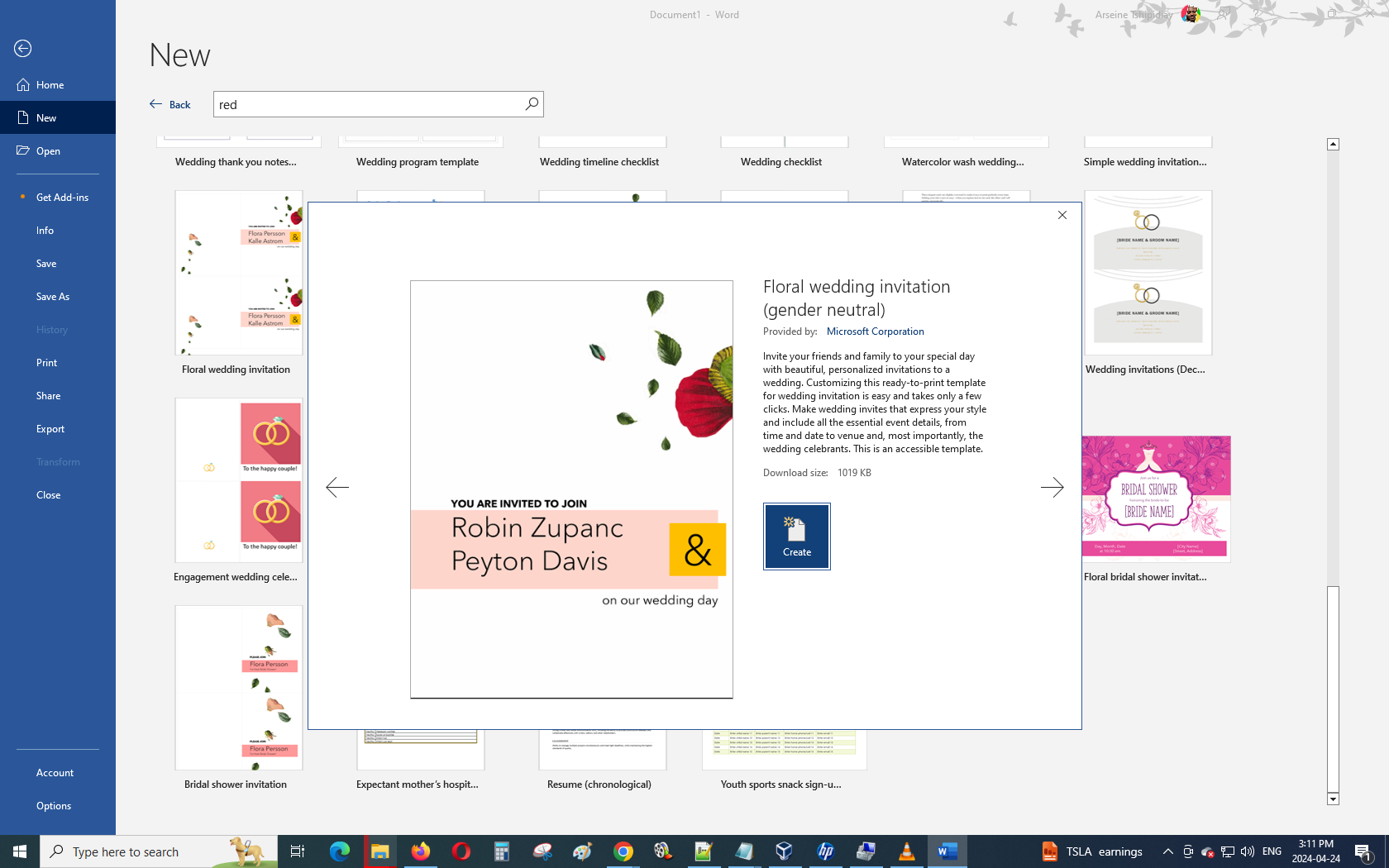This screenshot has width=1389, height=868.
Task: Click the template search input field
Action: click(x=368, y=104)
